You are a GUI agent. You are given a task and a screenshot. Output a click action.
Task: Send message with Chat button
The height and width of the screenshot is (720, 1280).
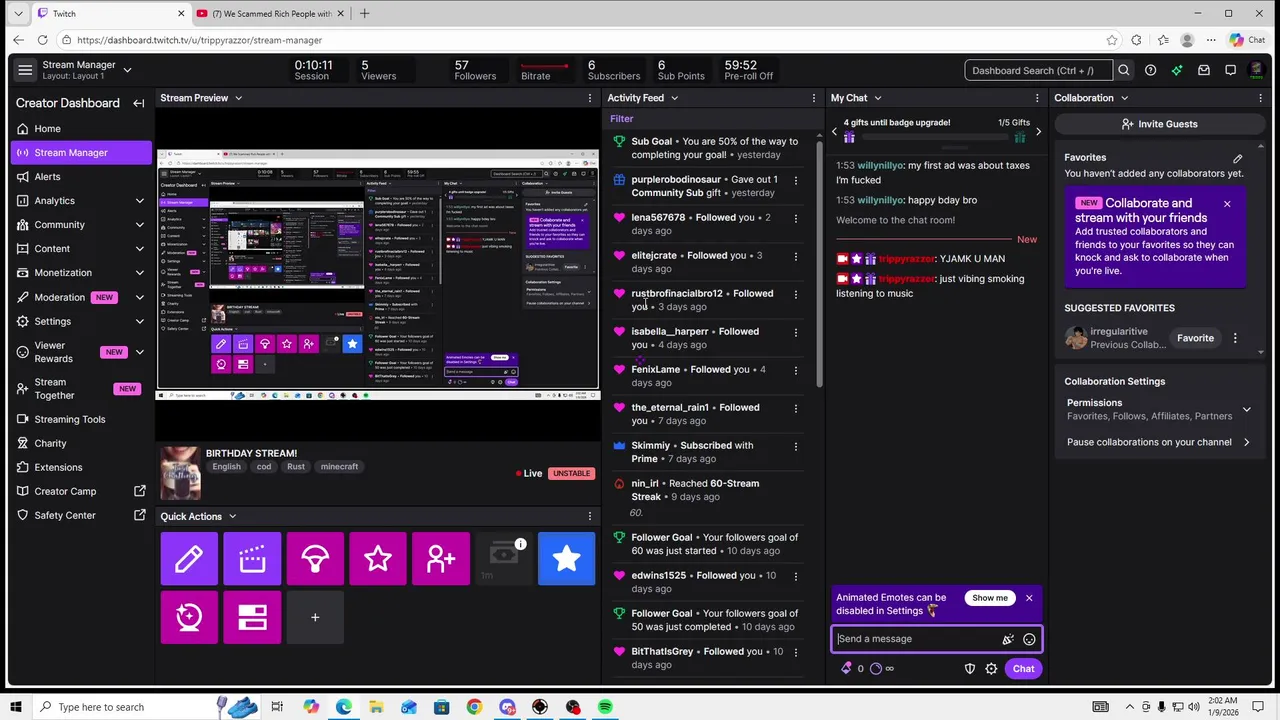click(1023, 669)
